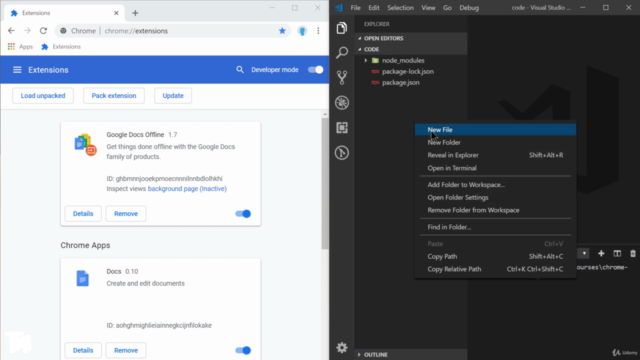Open the GitLens icon in activity bar
Image resolution: width=640 pixels, height=360 pixels.
(x=342, y=153)
